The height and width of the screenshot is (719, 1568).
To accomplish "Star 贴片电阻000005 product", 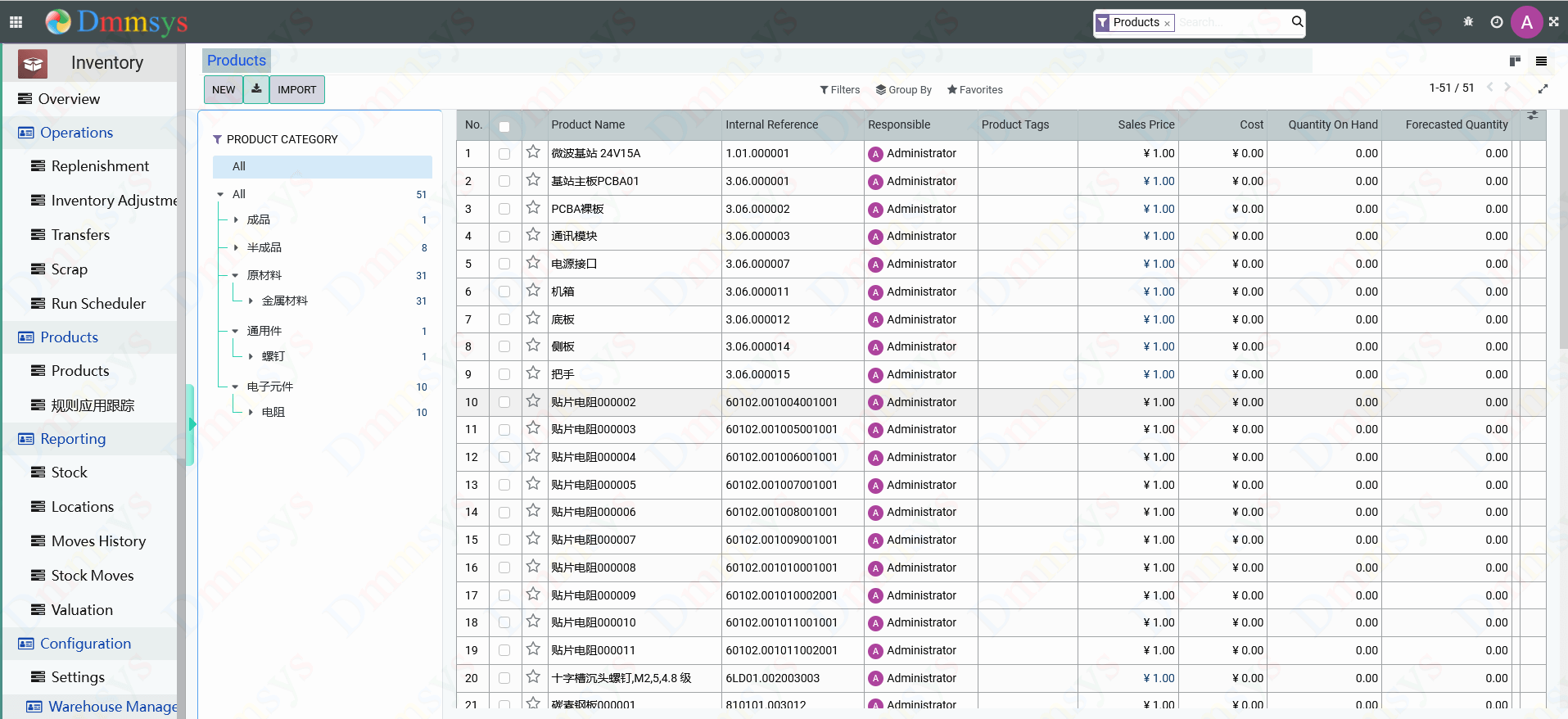I will pyautogui.click(x=533, y=484).
